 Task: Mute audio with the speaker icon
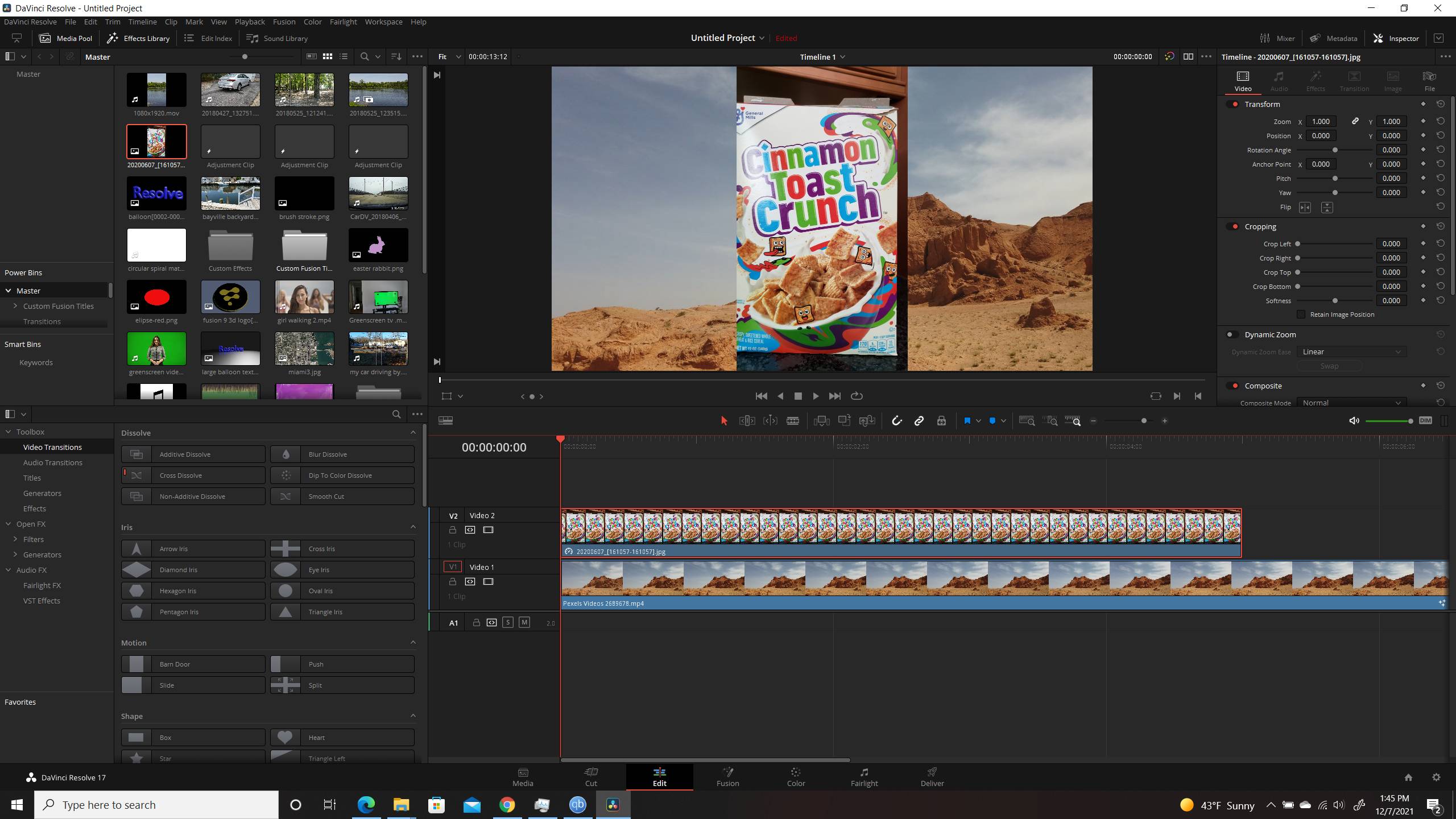[x=1354, y=421]
